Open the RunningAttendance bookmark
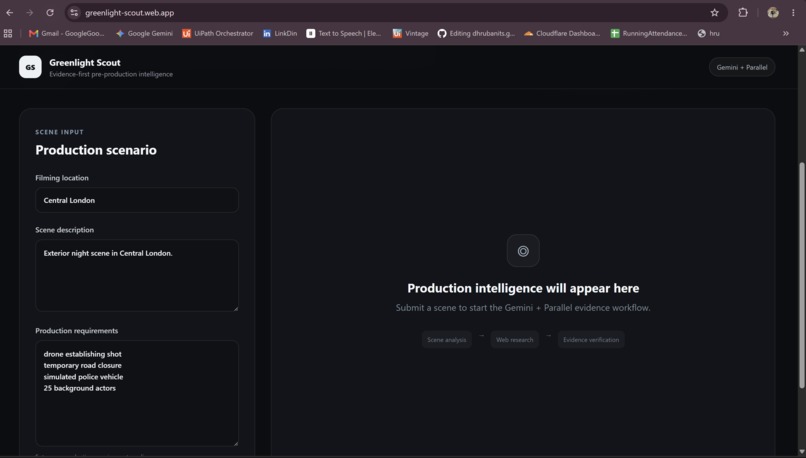Image resolution: width=806 pixels, height=458 pixels. [x=649, y=33]
